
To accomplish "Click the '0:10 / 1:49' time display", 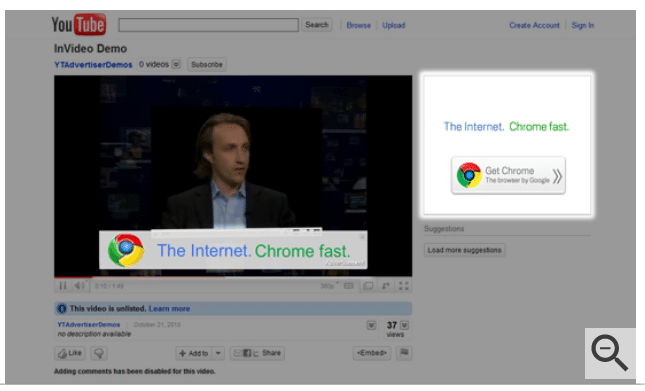I will click(x=109, y=286).
